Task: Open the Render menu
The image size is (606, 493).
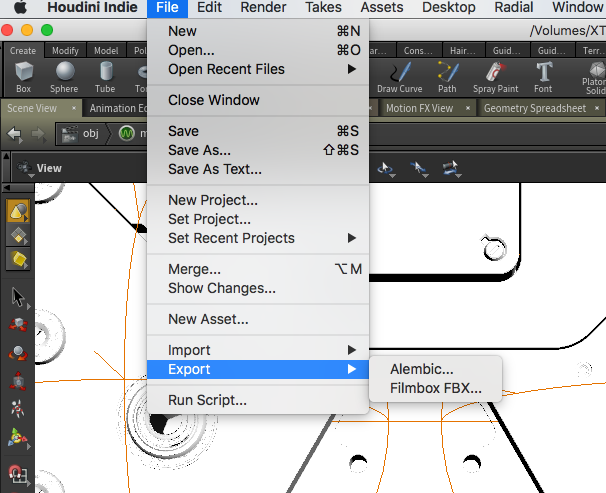Action: pos(263,7)
